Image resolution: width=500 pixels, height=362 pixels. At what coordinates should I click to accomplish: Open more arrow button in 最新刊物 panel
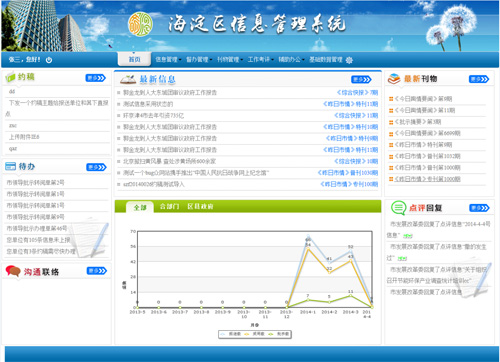[479, 79]
